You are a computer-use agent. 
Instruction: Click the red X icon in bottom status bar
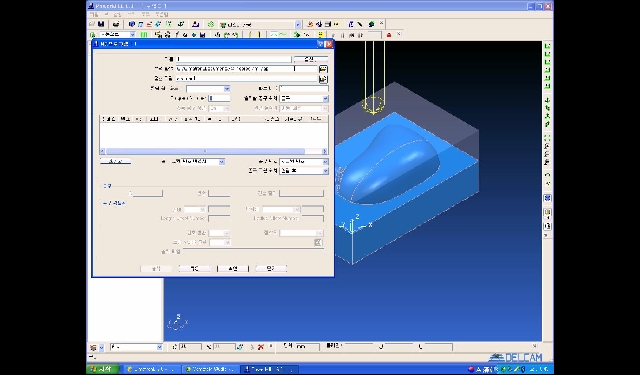coord(261,347)
